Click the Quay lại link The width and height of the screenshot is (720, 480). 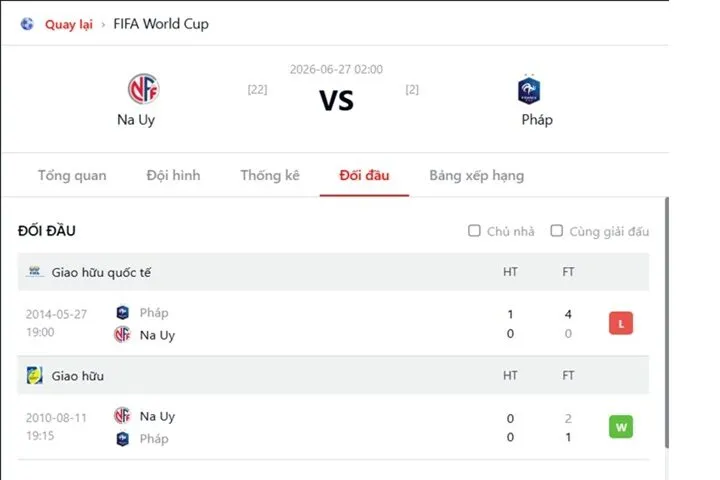69,24
